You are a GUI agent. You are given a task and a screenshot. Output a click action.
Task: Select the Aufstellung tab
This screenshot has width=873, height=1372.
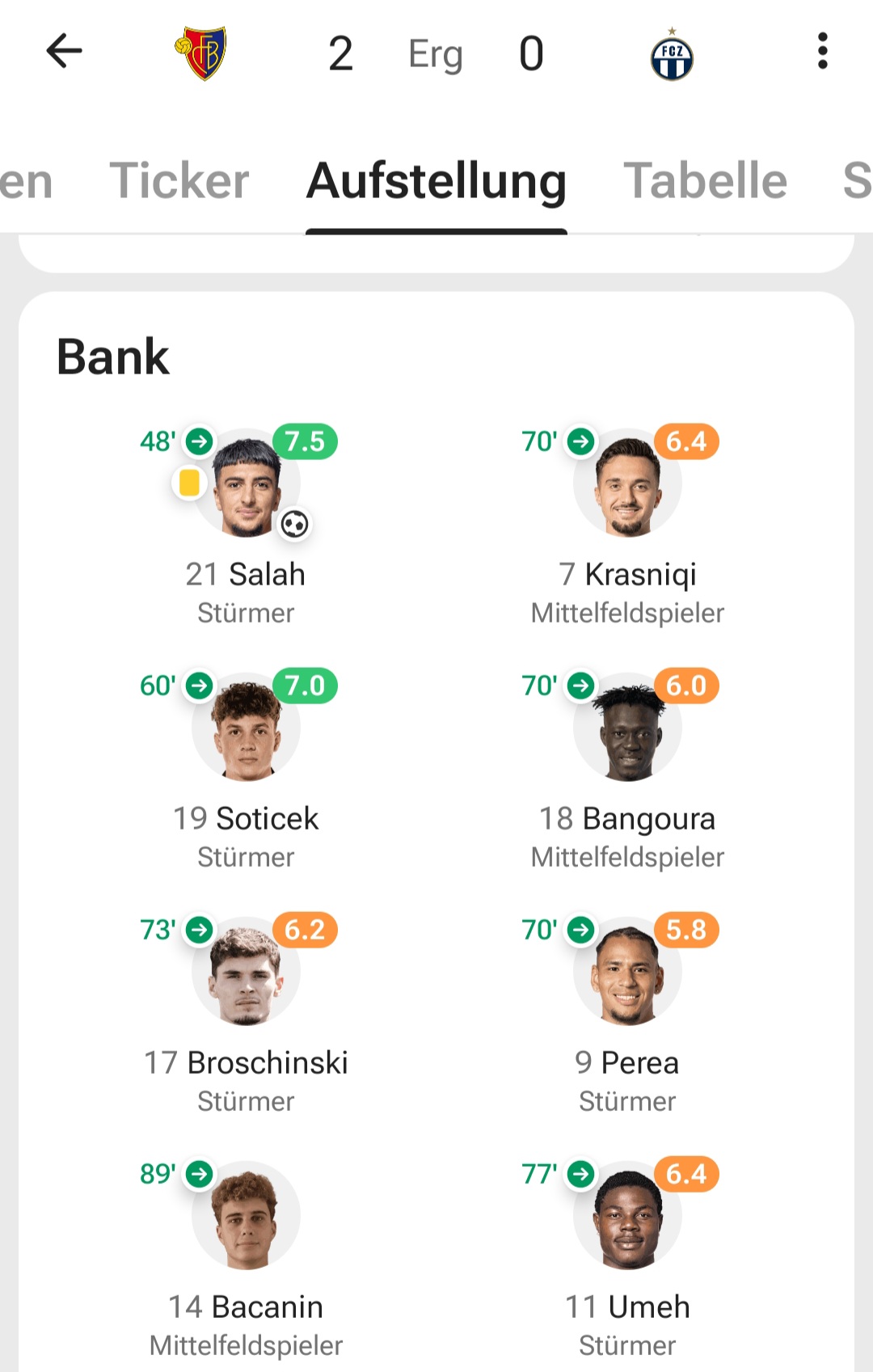pyautogui.click(x=436, y=180)
